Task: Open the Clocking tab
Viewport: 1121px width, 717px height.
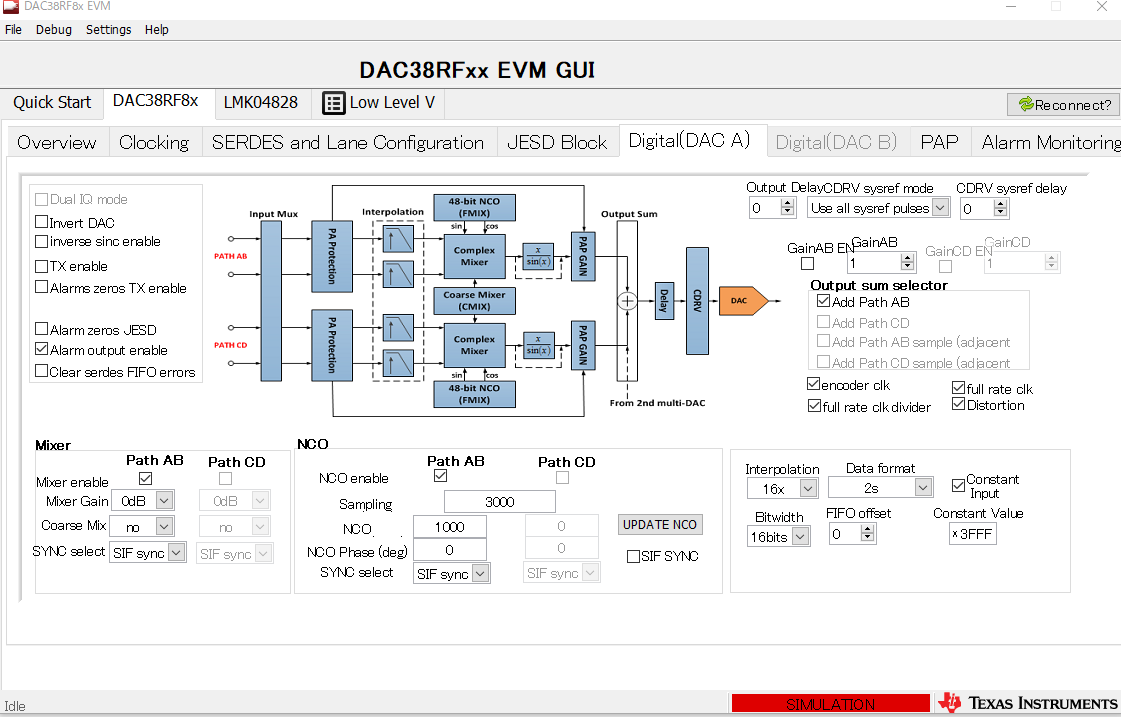Action: [154, 142]
